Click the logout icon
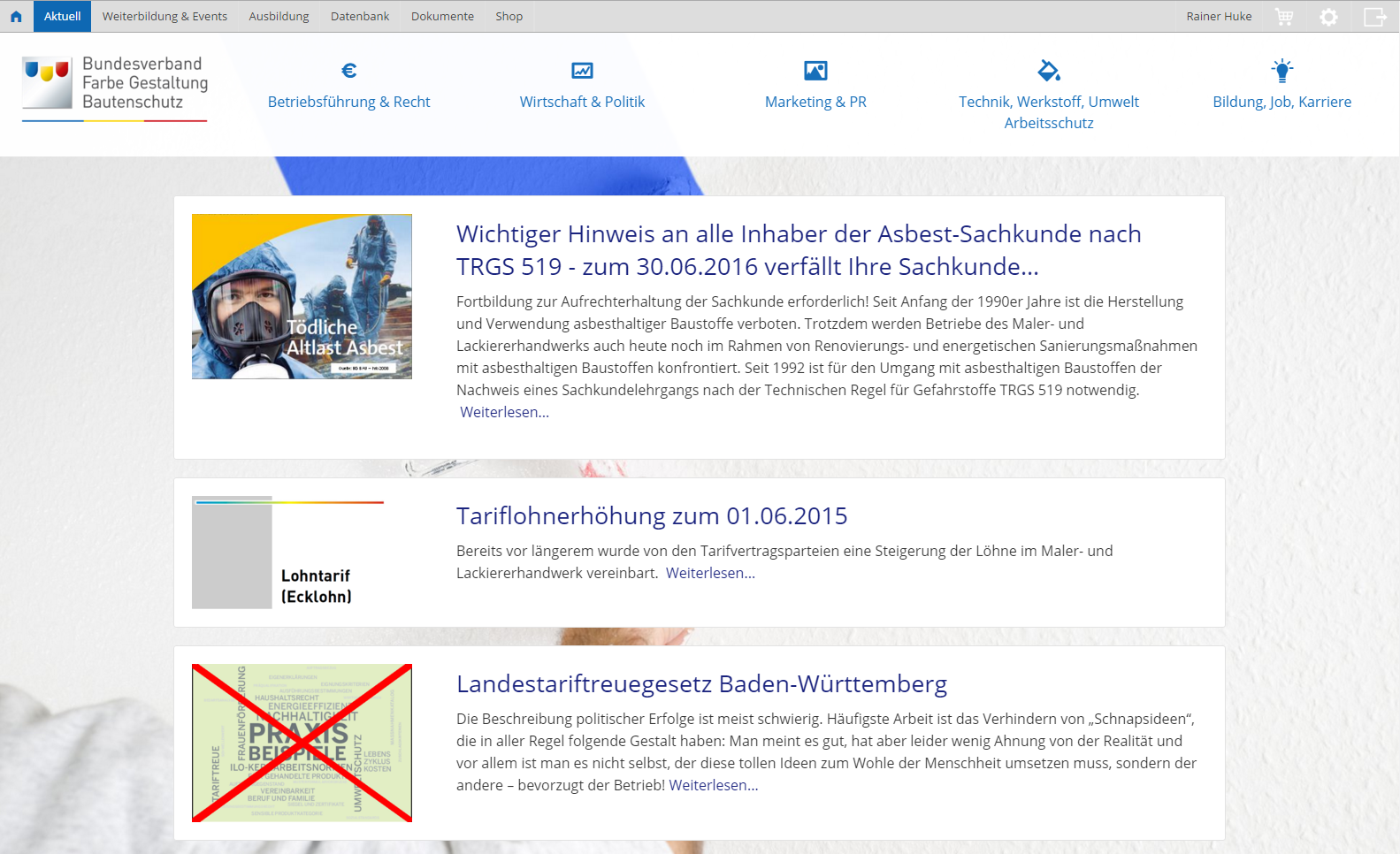Image resolution: width=1400 pixels, height=854 pixels. coord(1375,17)
